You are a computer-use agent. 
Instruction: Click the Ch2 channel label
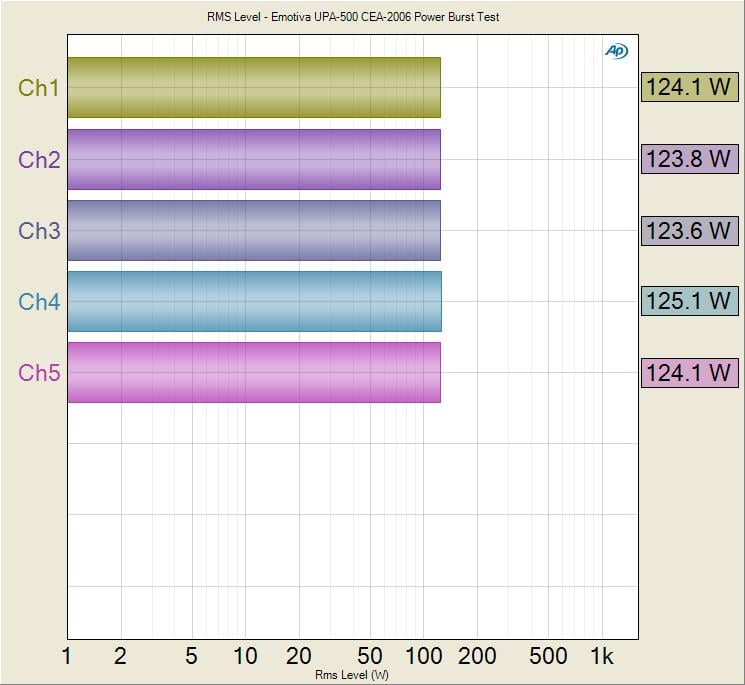[x=39, y=160]
